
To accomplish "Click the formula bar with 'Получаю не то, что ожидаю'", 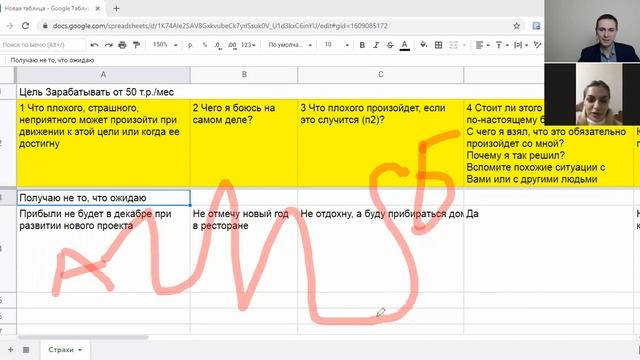I will (x=273, y=60).
